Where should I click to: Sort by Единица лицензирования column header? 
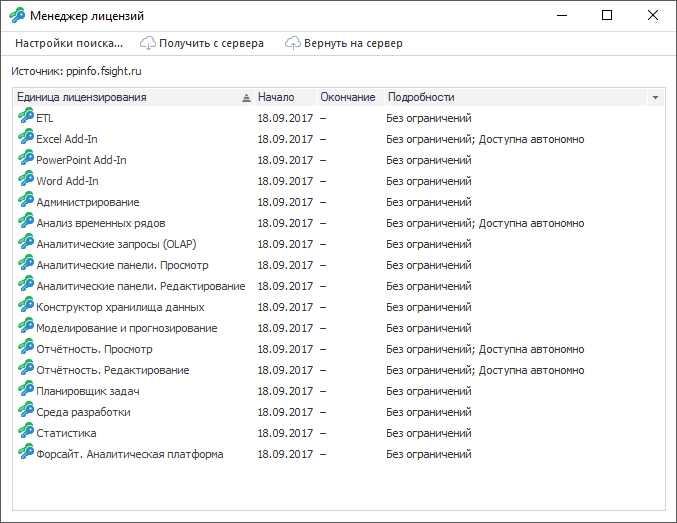pyautogui.click(x=82, y=97)
